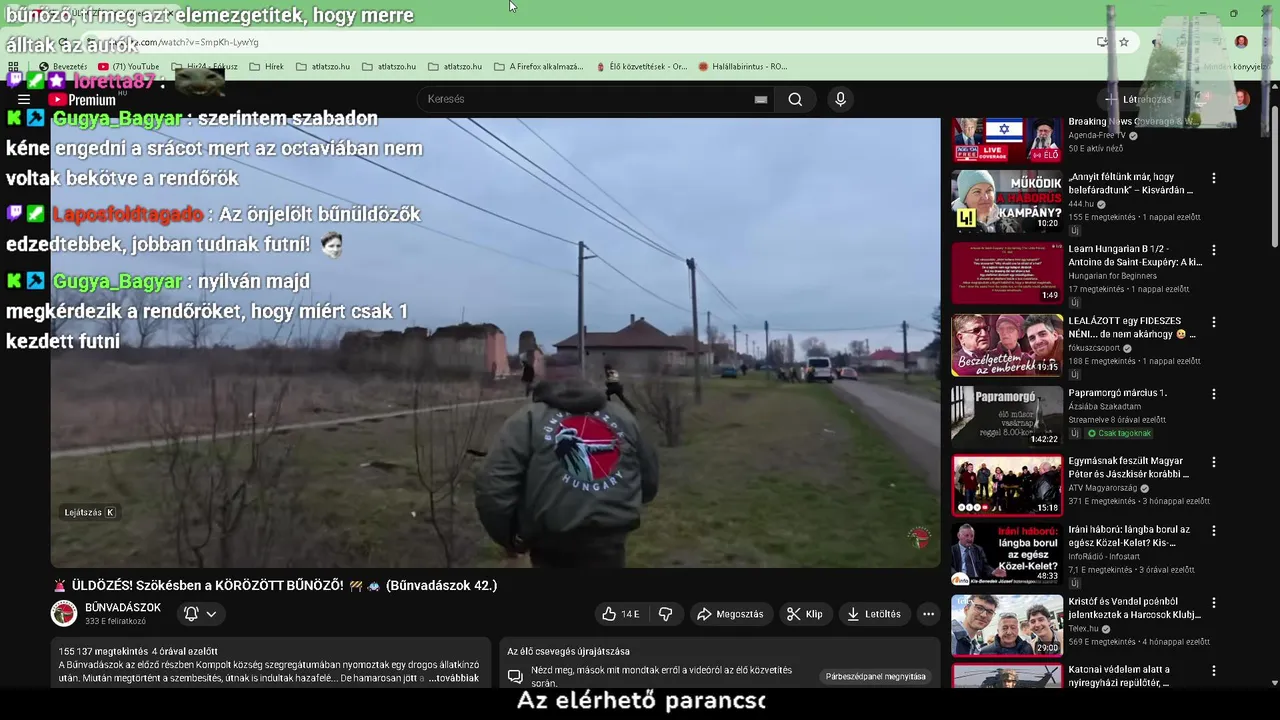The width and height of the screenshot is (1280, 720).
Task: Open the Hírek bookmarks folder
Action: click(266, 67)
